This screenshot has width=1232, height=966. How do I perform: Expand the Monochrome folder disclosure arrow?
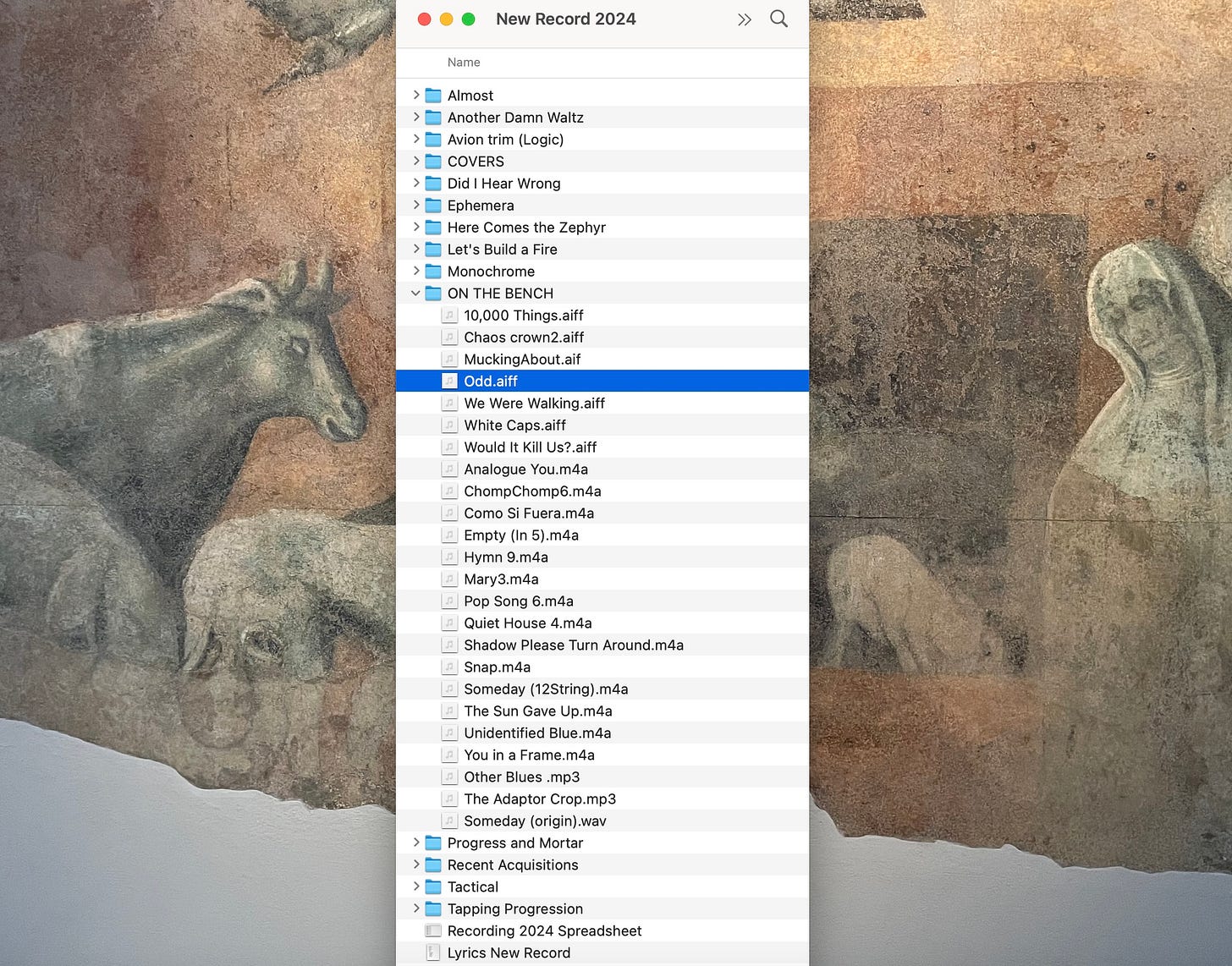coord(415,272)
